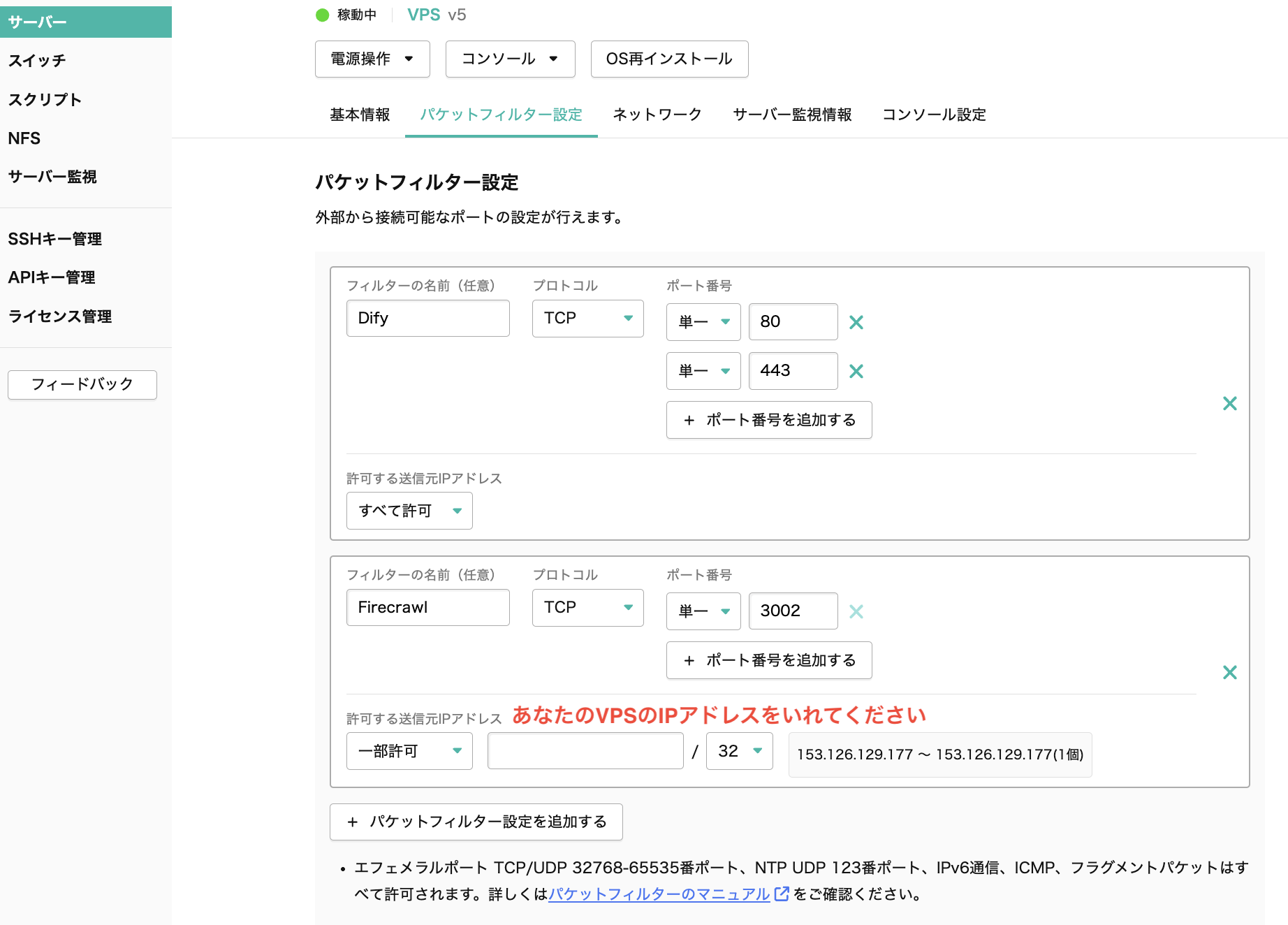
Task: Open the 一部許可 source IP dropdown
Action: click(x=409, y=751)
